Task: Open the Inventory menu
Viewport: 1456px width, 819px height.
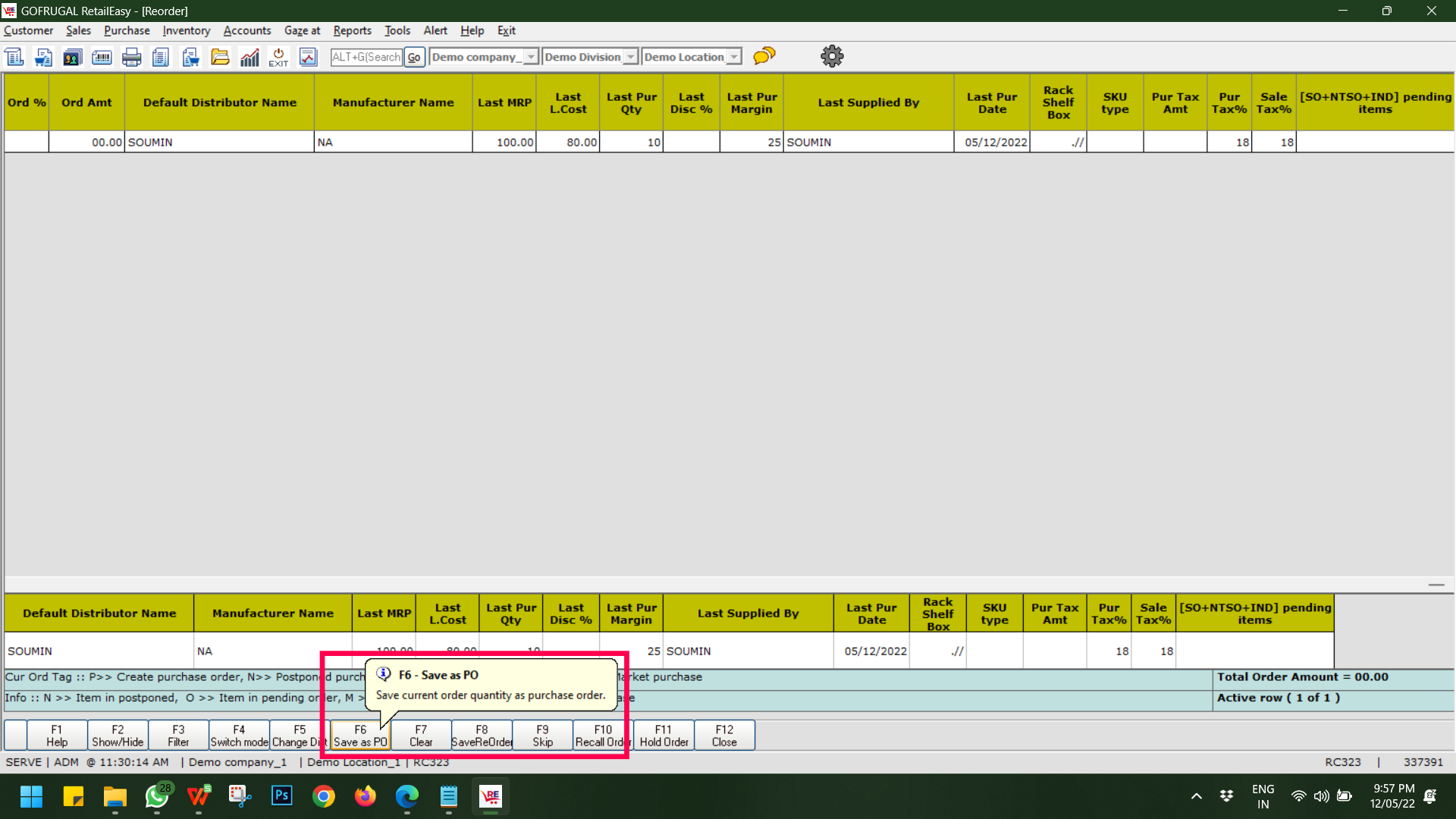Action: click(186, 30)
